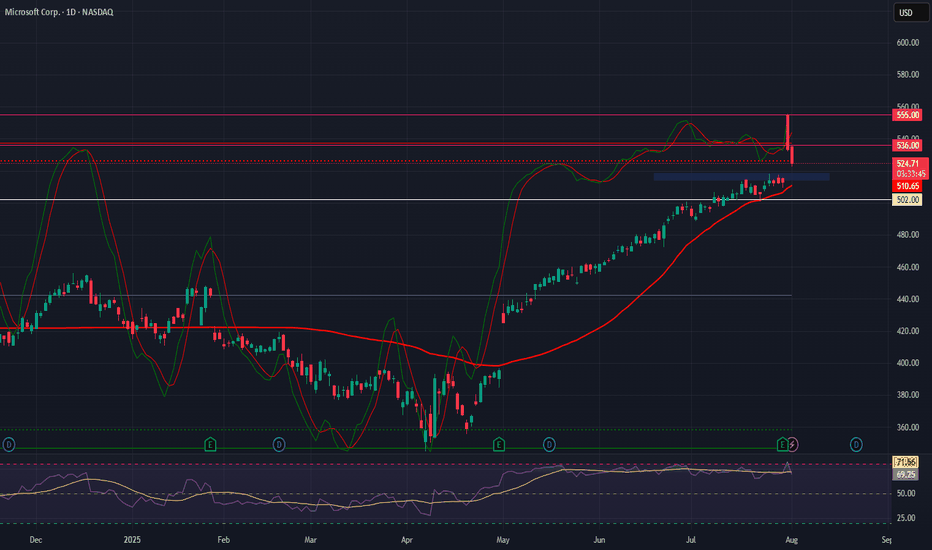The width and height of the screenshot is (932, 550).
Task: Click the Dec time axis label
Action: tap(36, 540)
